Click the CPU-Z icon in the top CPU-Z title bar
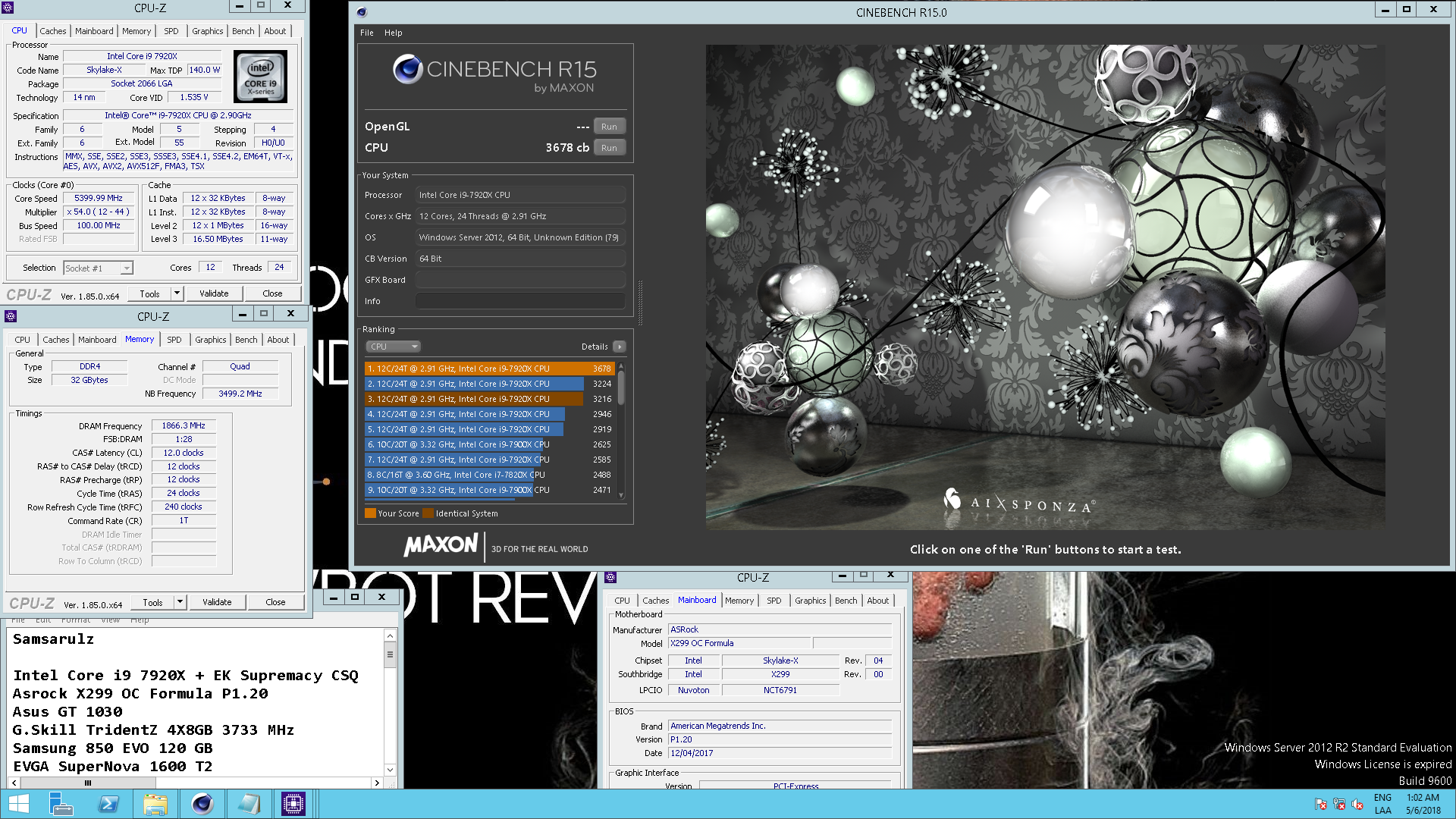 8,8
